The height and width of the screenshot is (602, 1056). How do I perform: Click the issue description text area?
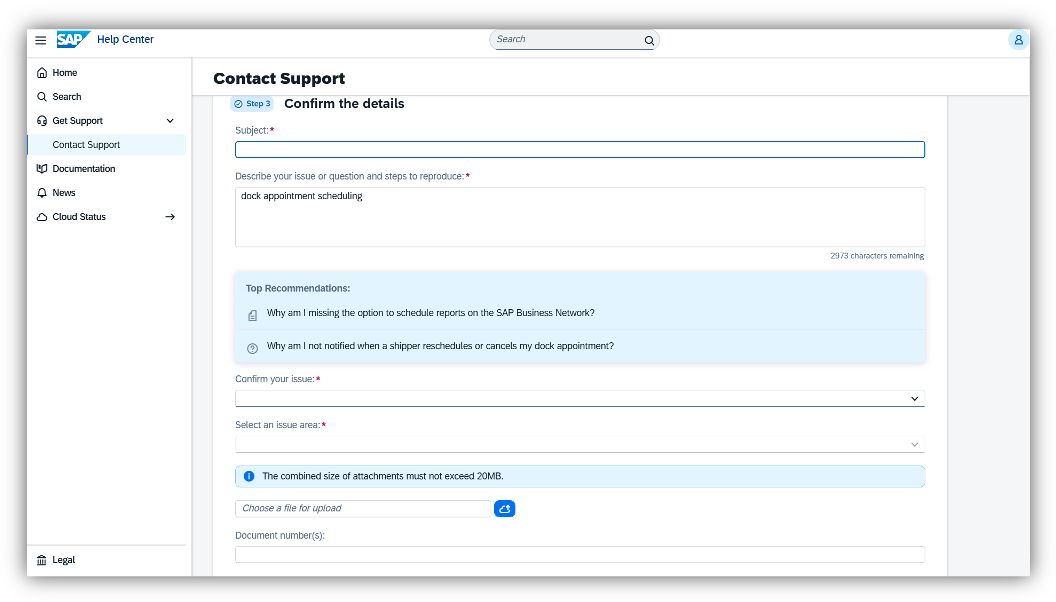(x=579, y=217)
